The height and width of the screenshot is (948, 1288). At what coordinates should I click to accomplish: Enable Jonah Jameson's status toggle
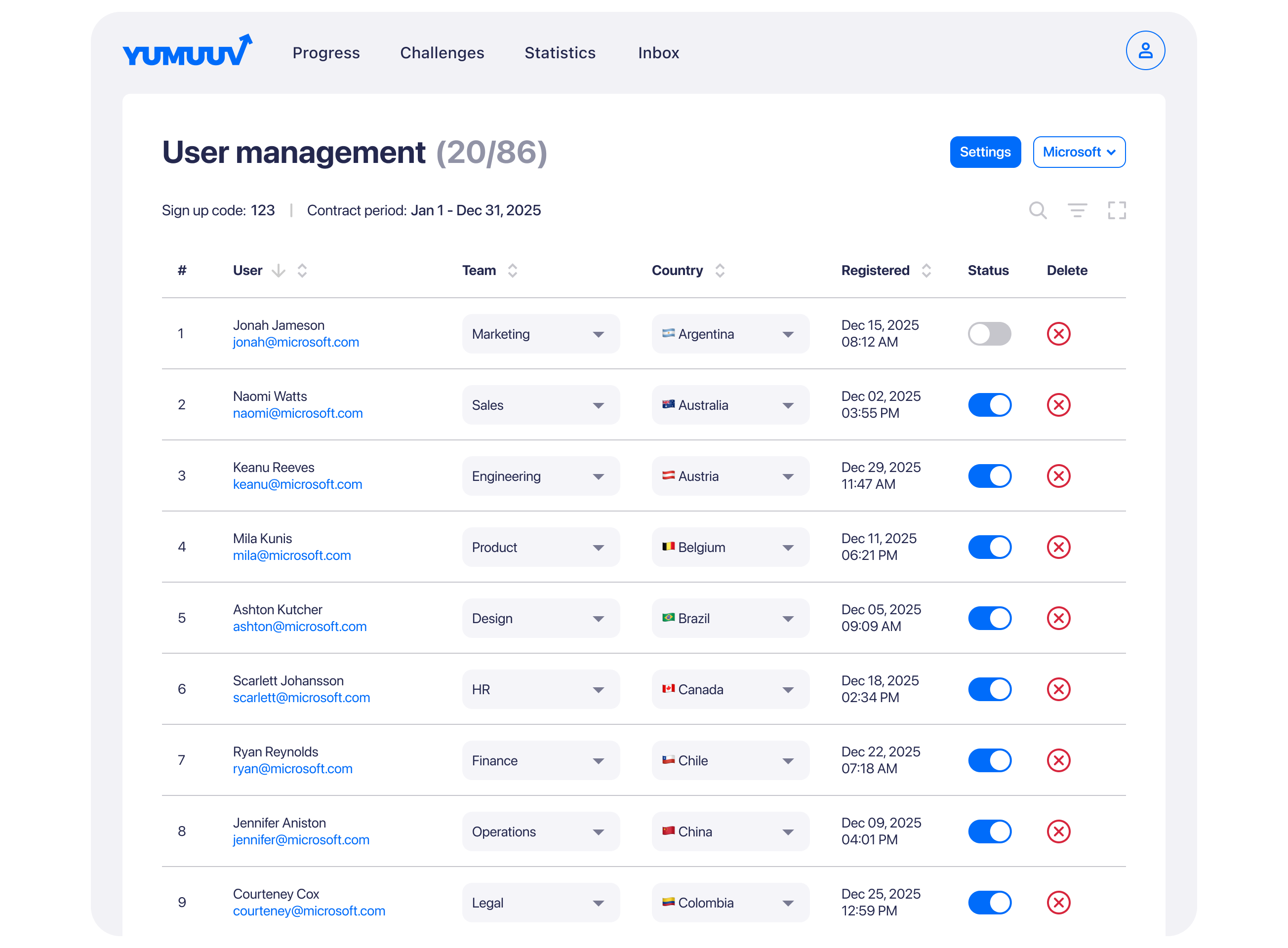coord(989,334)
